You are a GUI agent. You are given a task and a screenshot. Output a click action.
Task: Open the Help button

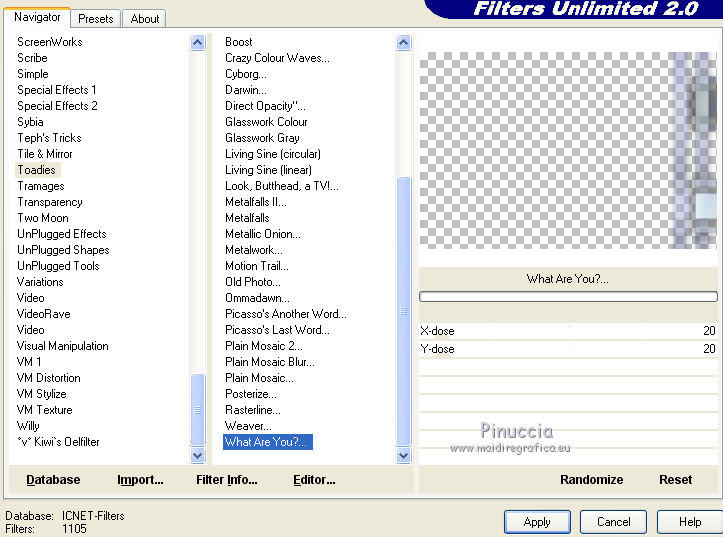point(690,522)
